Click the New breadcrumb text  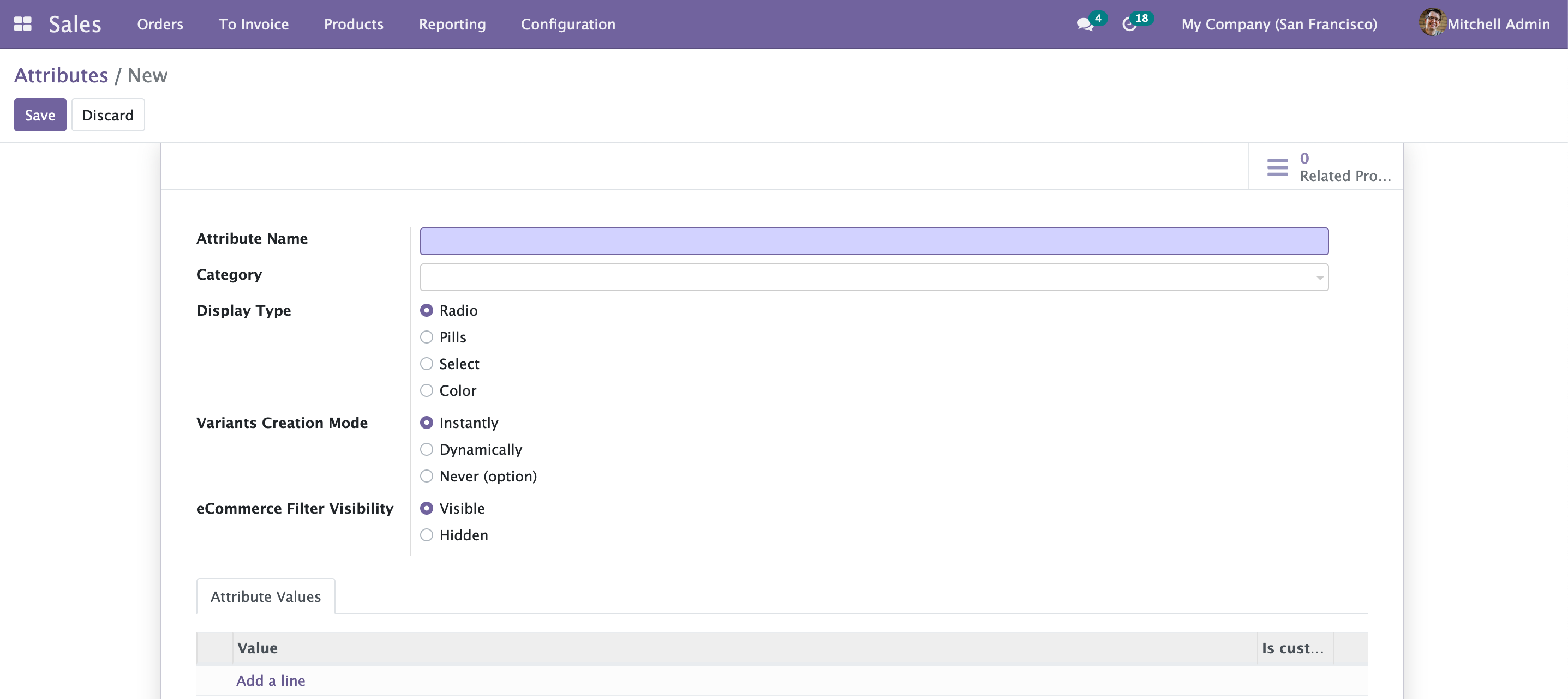click(x=147, y=75)
